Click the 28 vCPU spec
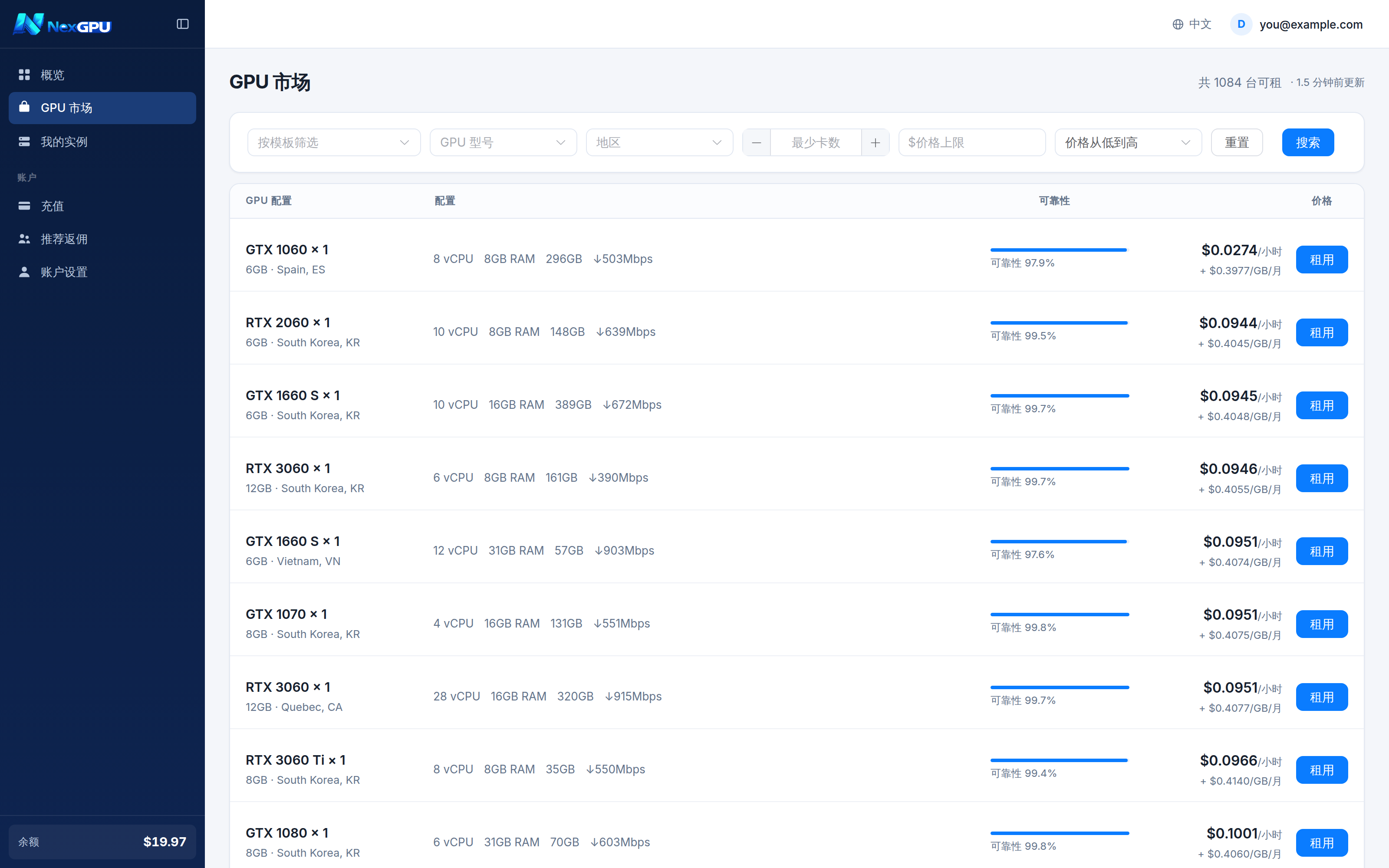Image resolution: width=1389 pixels, height=868 pixels. [x=457, y=696]
